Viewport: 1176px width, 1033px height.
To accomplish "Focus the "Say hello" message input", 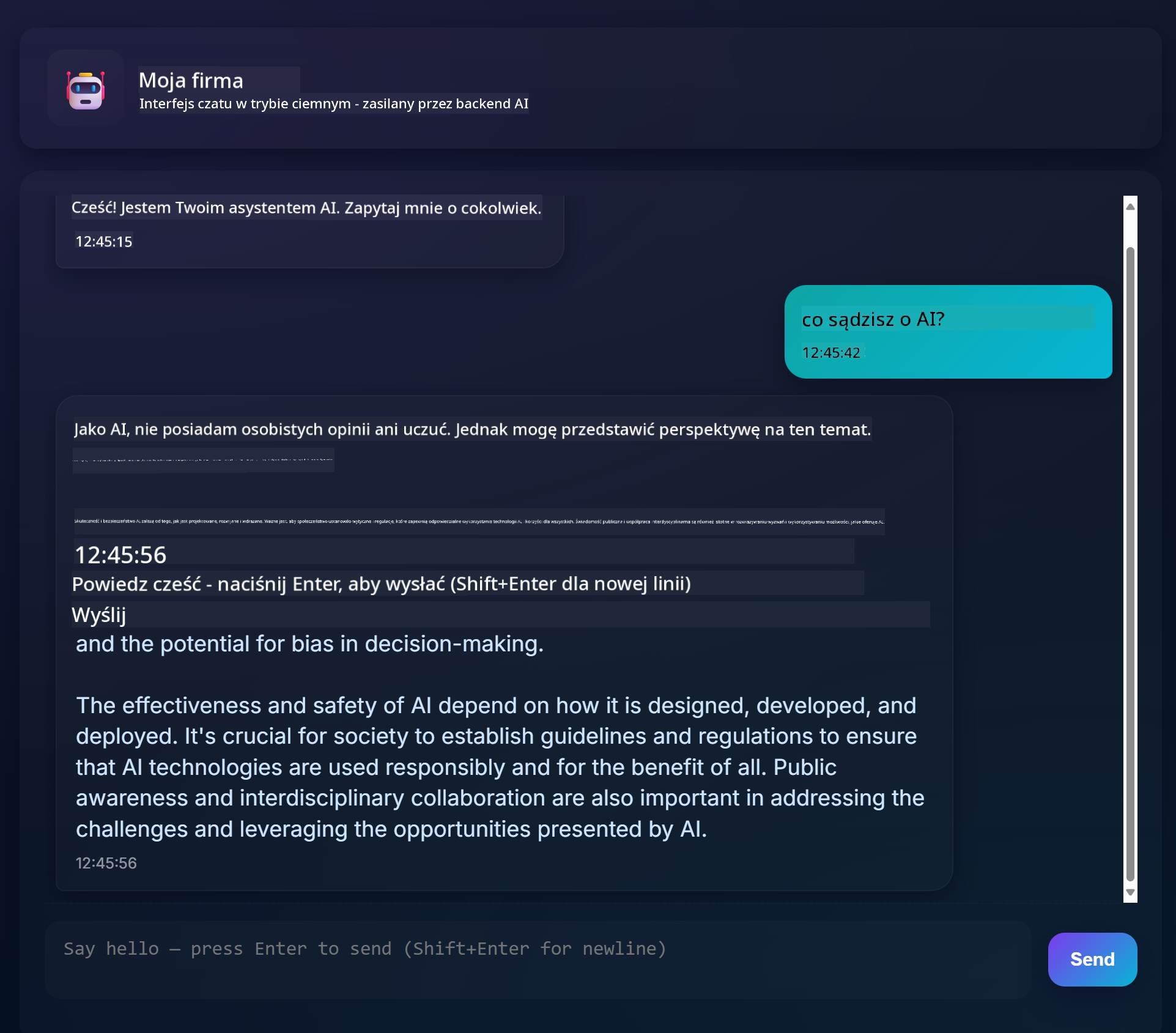I will point(538,958).
